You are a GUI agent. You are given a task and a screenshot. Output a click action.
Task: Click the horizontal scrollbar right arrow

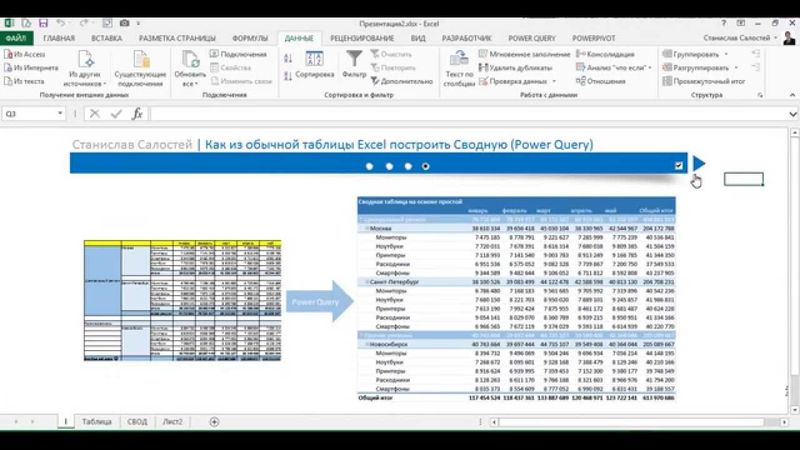point(784,422)
